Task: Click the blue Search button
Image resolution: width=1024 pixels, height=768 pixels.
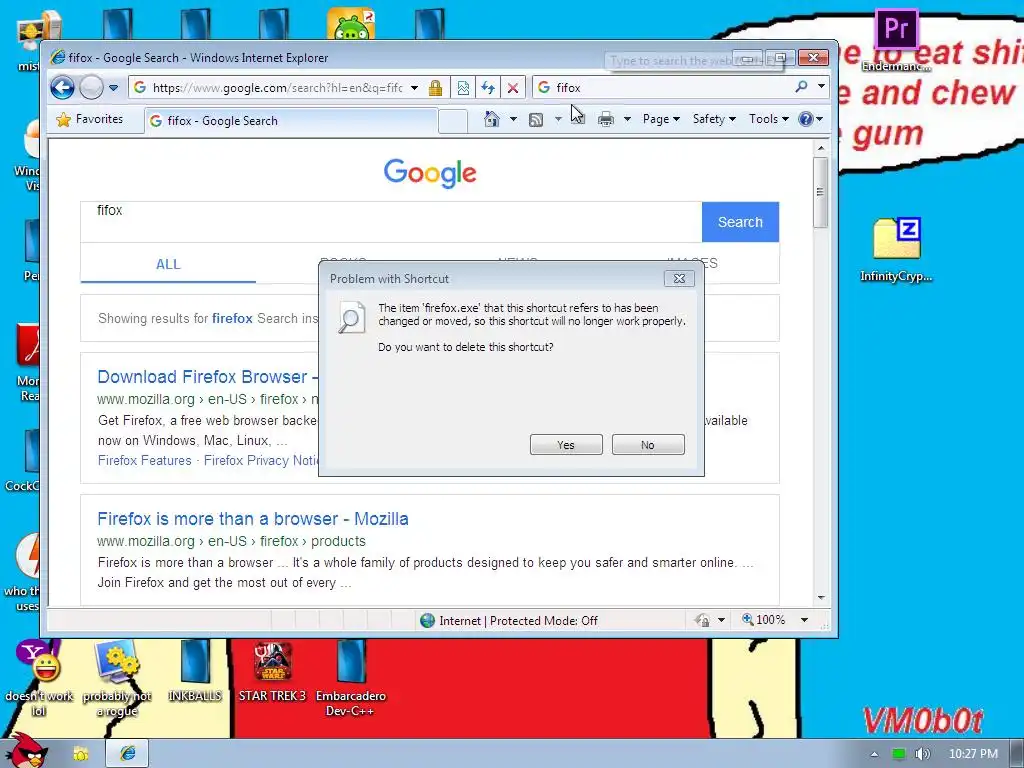Action: pyautogui.click(x=740, y=222)
